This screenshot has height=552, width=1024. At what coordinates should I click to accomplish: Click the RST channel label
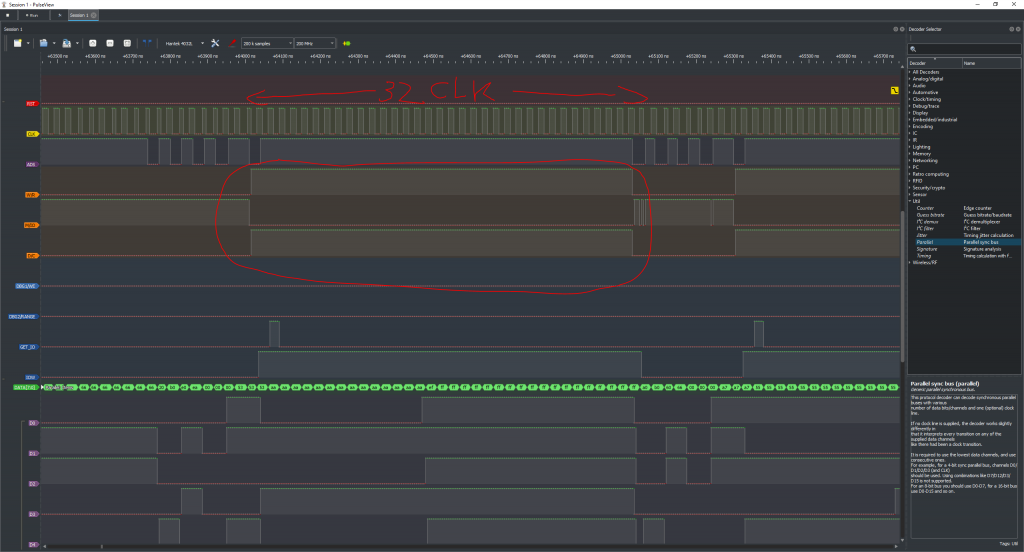pyautogui.click(x=31, y=103)
